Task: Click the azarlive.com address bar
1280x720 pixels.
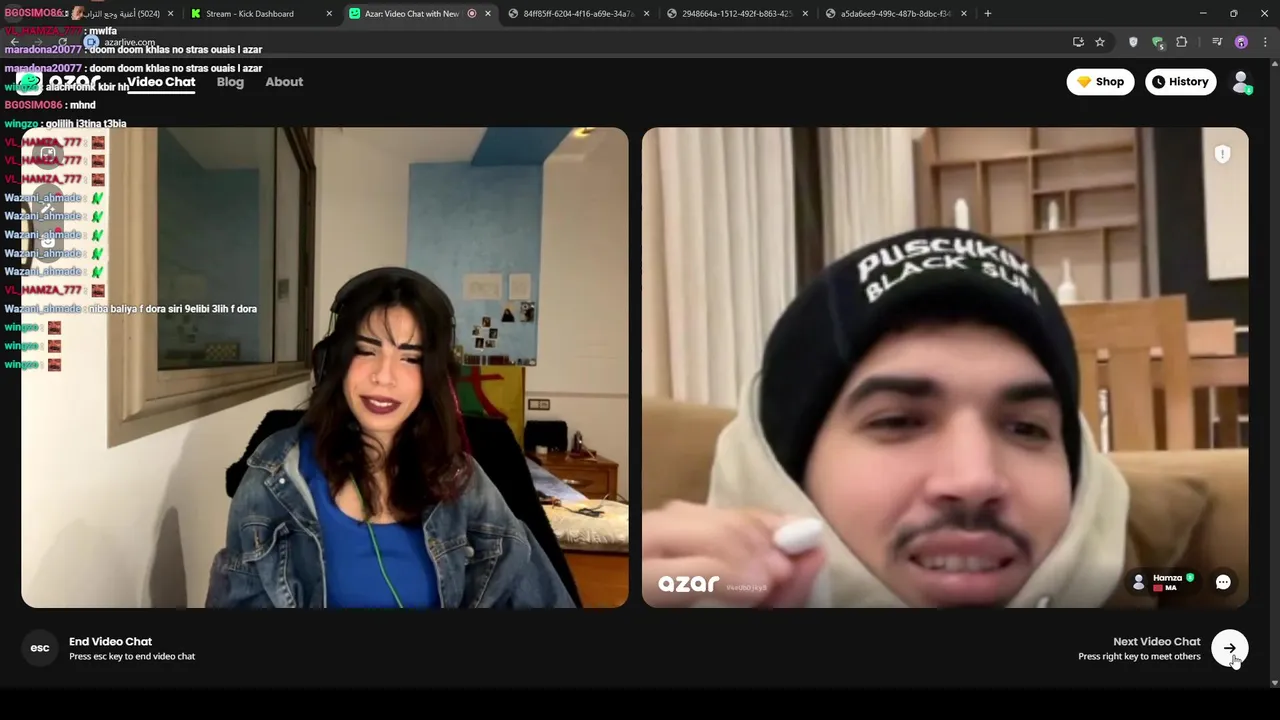Action: [580, 42]
